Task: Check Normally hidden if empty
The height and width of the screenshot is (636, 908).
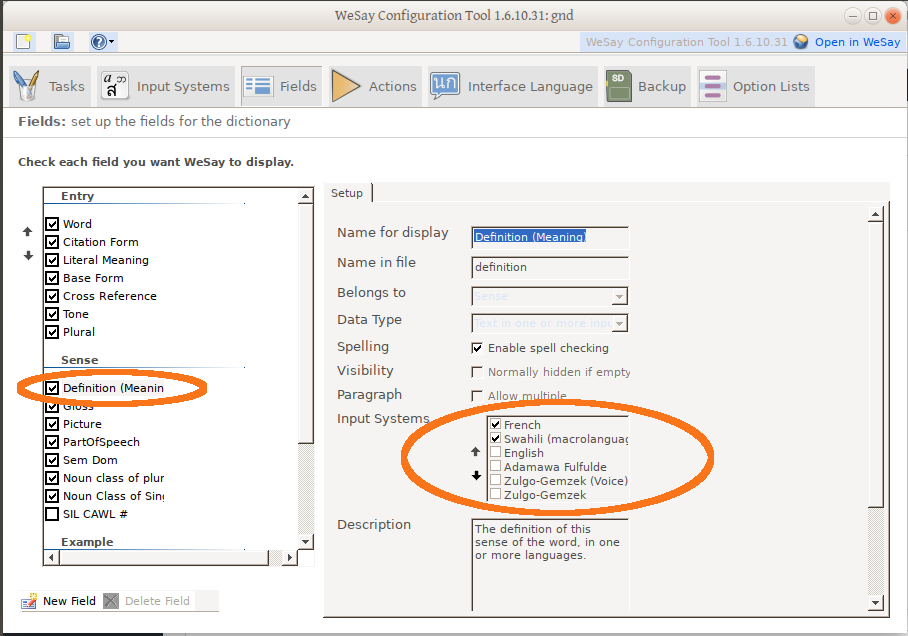Action: (x=477, y=372)
